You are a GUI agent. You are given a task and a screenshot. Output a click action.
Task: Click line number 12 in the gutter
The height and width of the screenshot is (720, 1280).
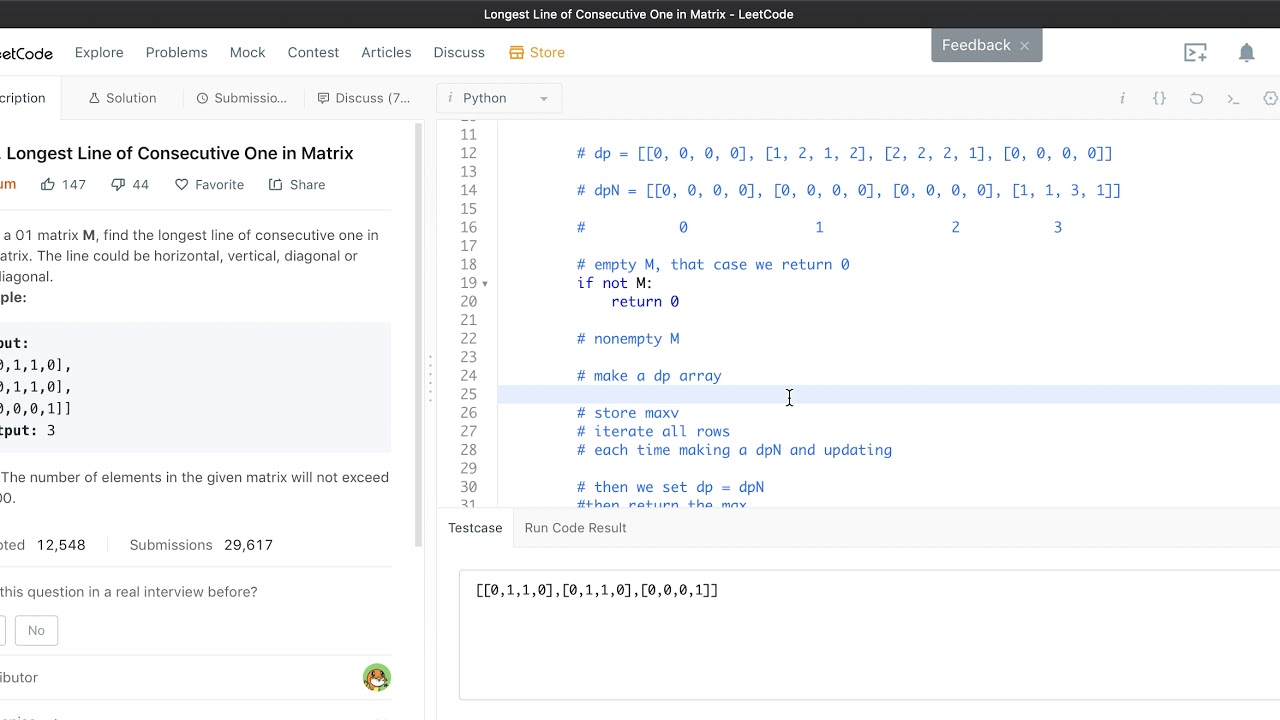coord(468,153)
